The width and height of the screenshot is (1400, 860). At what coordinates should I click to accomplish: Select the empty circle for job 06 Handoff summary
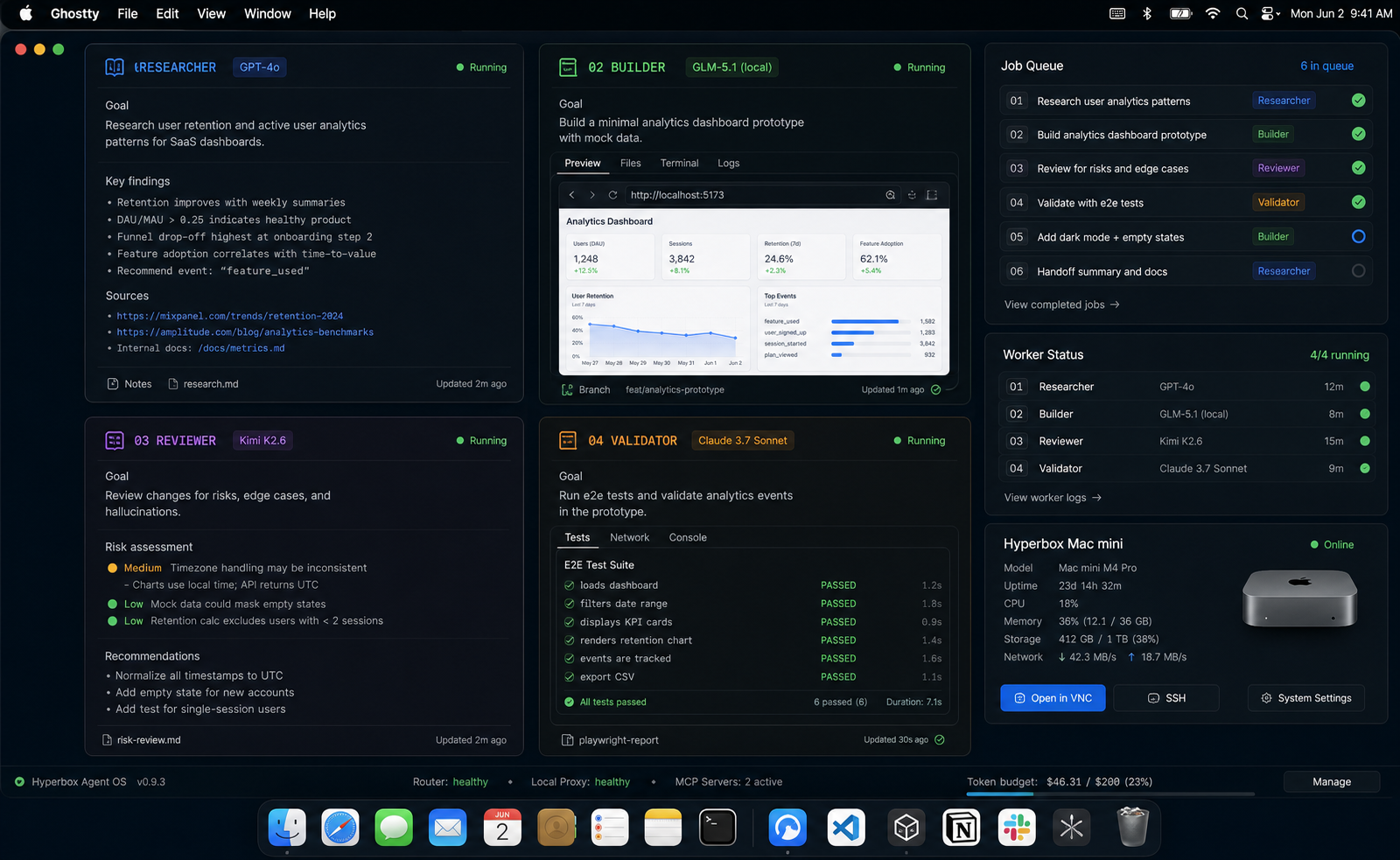1359,271
